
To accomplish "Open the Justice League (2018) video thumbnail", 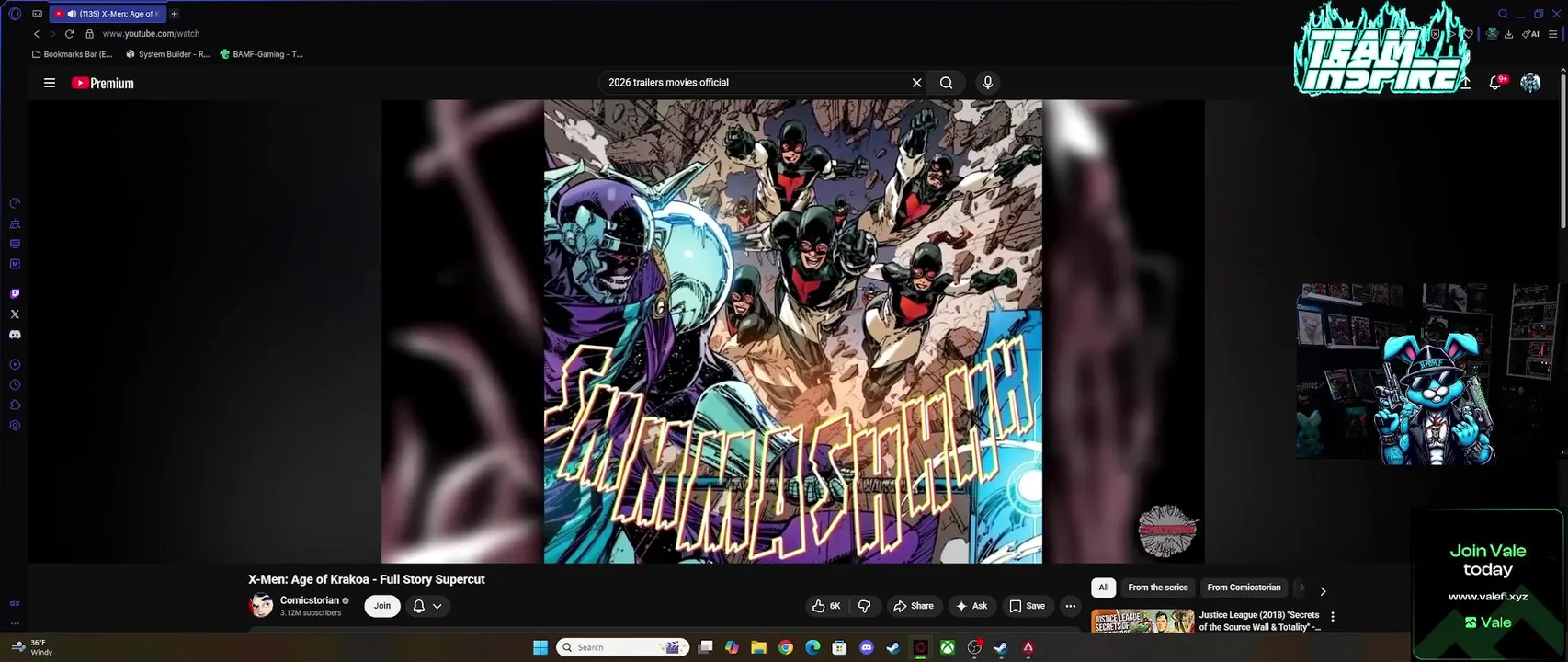I will pos(1142,621).
